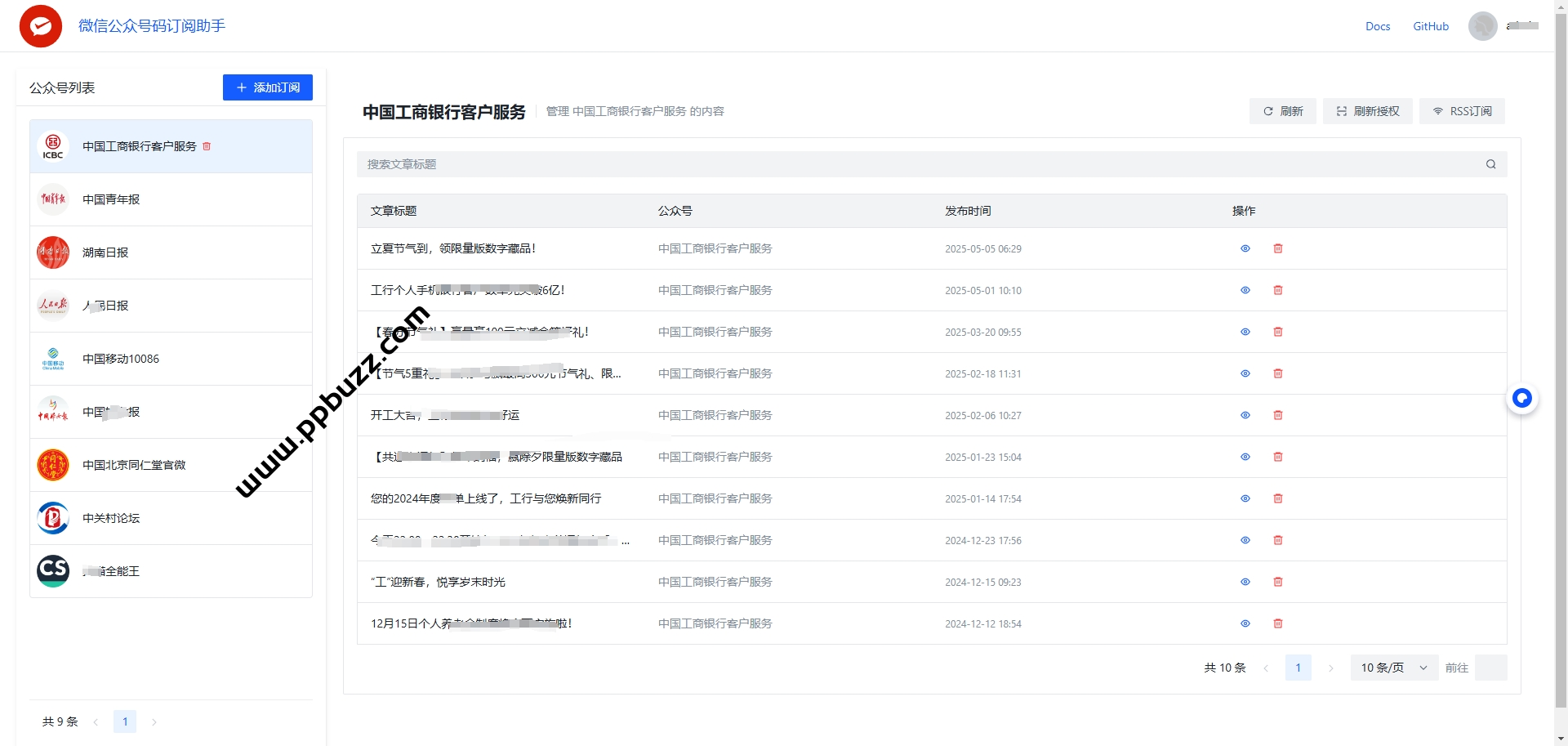Viewport: 1568px width, 746px height.
Task: Go to next page of article list
Action: pyautogui.click(x=1330, y=668)
